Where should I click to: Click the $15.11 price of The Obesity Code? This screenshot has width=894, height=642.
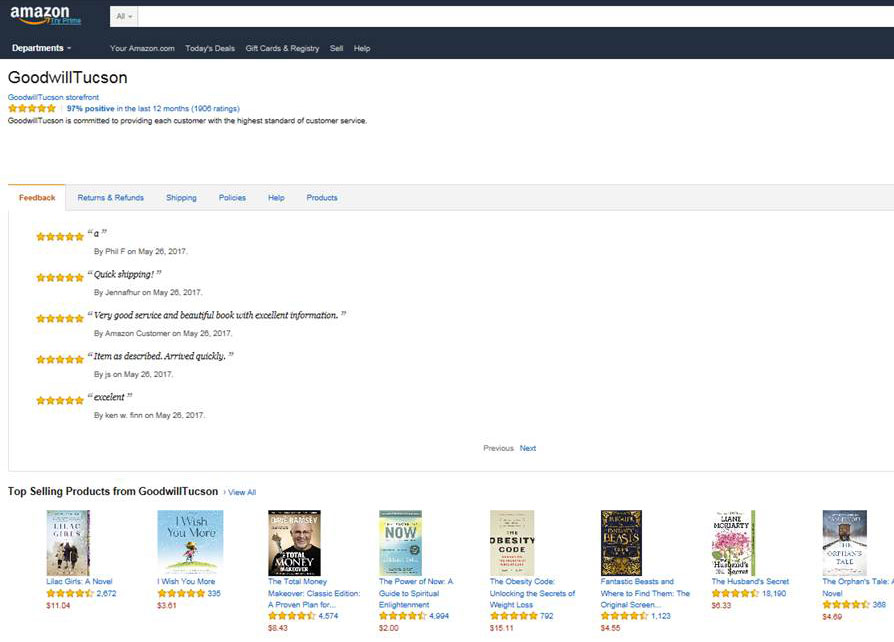502,628
